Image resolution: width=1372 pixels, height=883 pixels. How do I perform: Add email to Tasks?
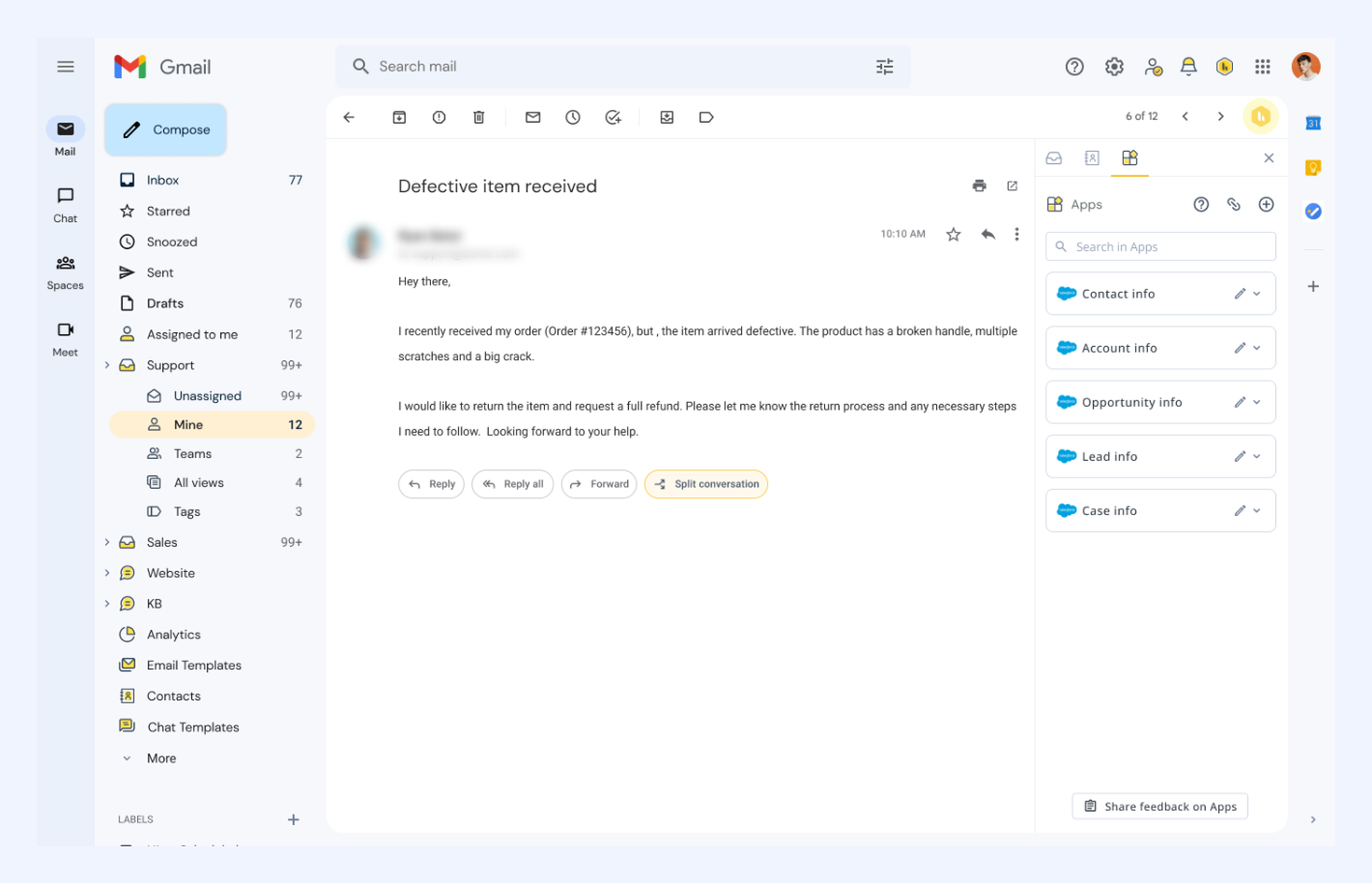pos(613,117)
